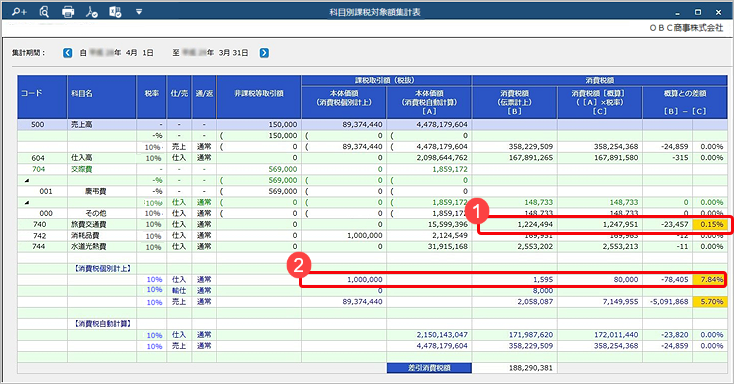This screenshot has width=734, height=384.
Task: Click the tax value 1,224,494
Action: click(x=535, y=224)
